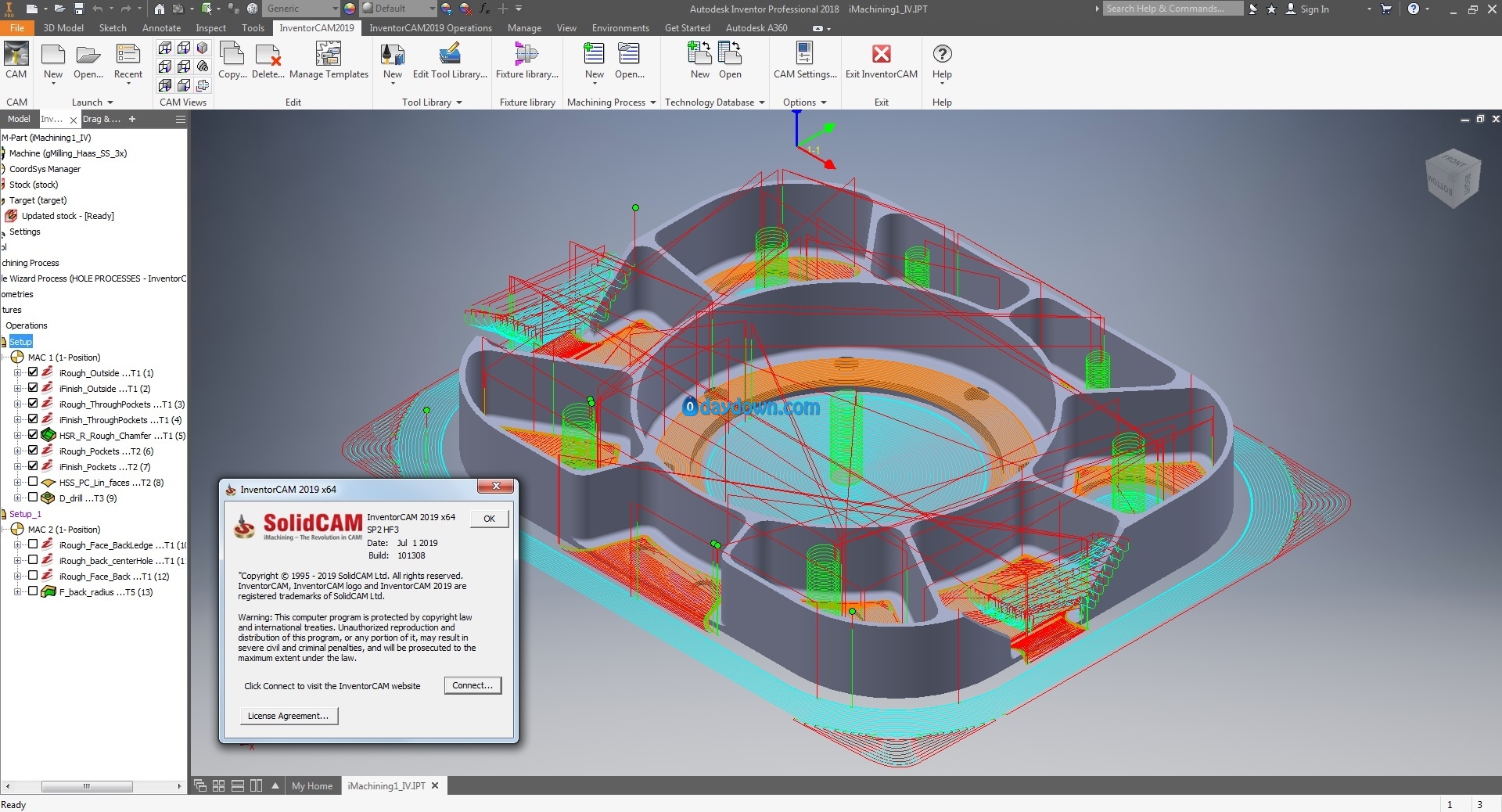The height and width of the screenshot is (812, 1502).
Task: Uncheck the iRough_Outside operation checkbox
Action: pos(33,372)
